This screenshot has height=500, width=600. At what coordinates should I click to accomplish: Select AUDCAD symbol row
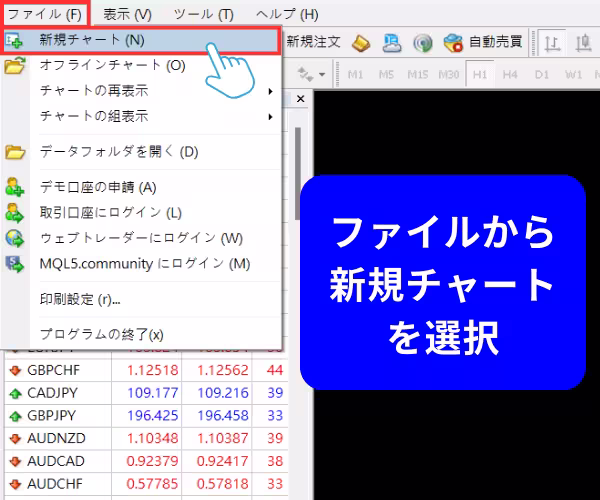pyautogui.click(x=146, y=461)
